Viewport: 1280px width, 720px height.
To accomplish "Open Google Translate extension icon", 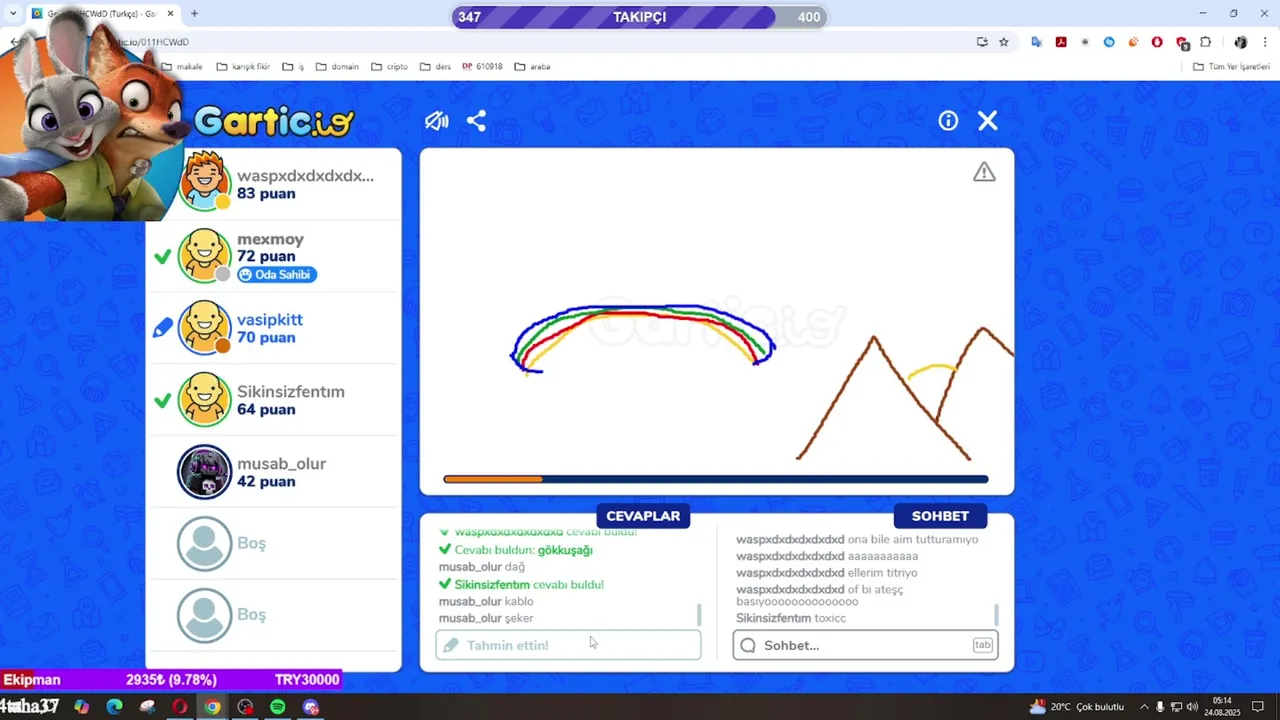I will click(1037, 42).
